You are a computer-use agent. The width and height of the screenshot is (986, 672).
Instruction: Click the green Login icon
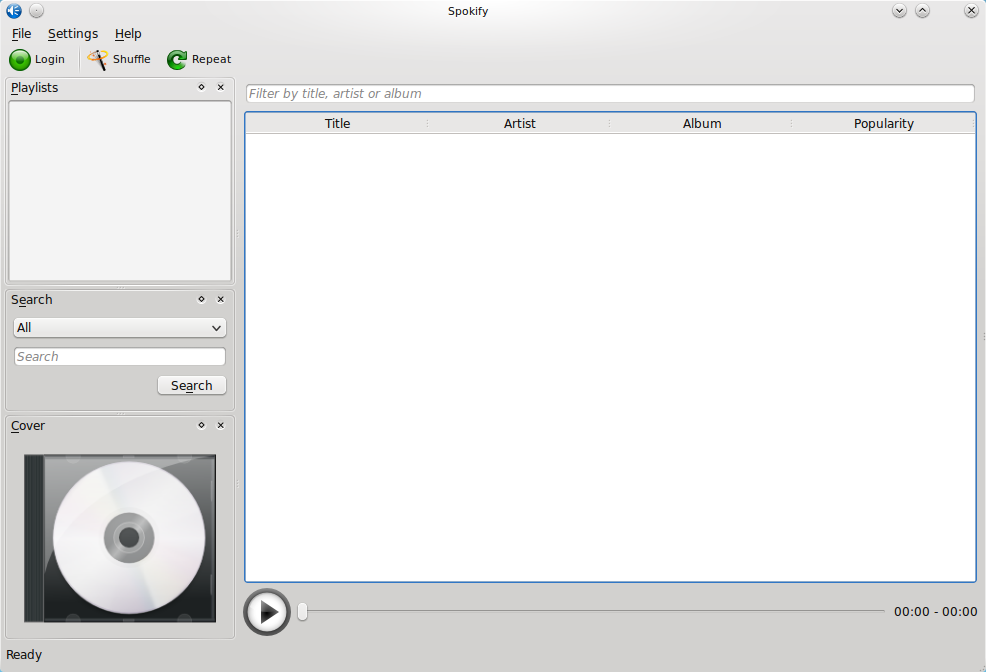[x=19, y=60]
